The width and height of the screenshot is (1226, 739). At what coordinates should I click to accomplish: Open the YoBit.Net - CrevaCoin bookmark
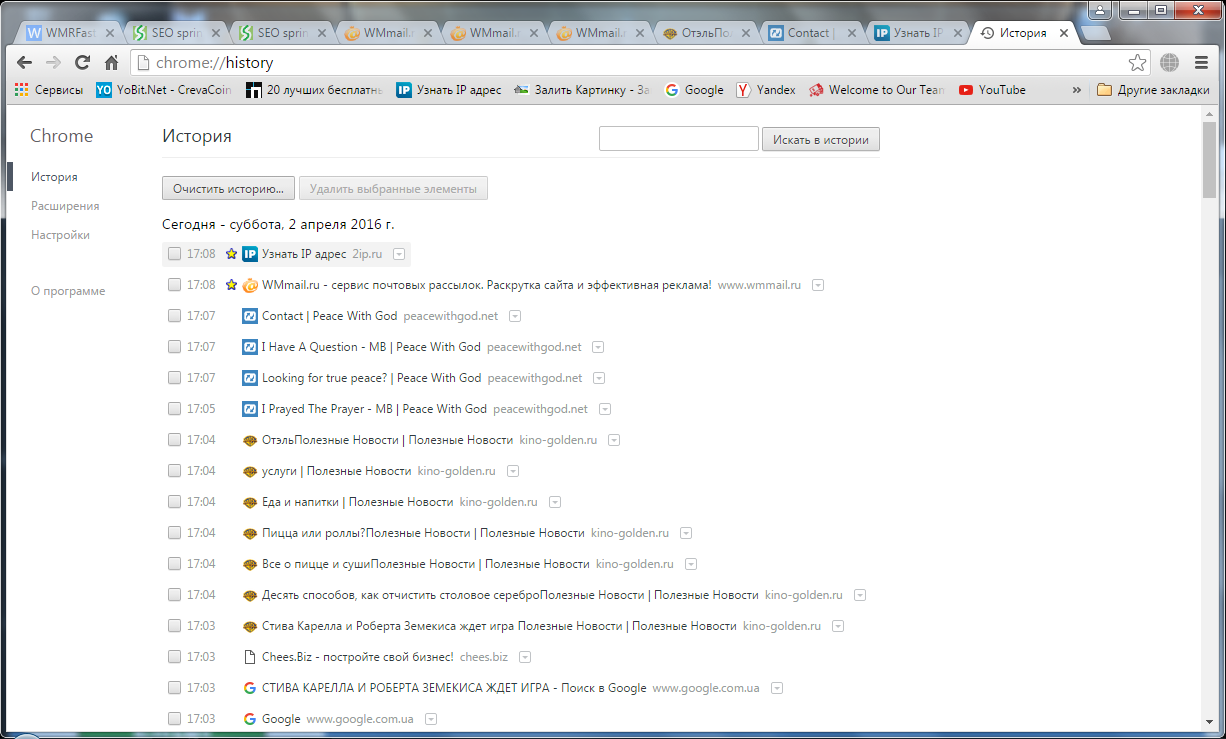pos(164,90)
